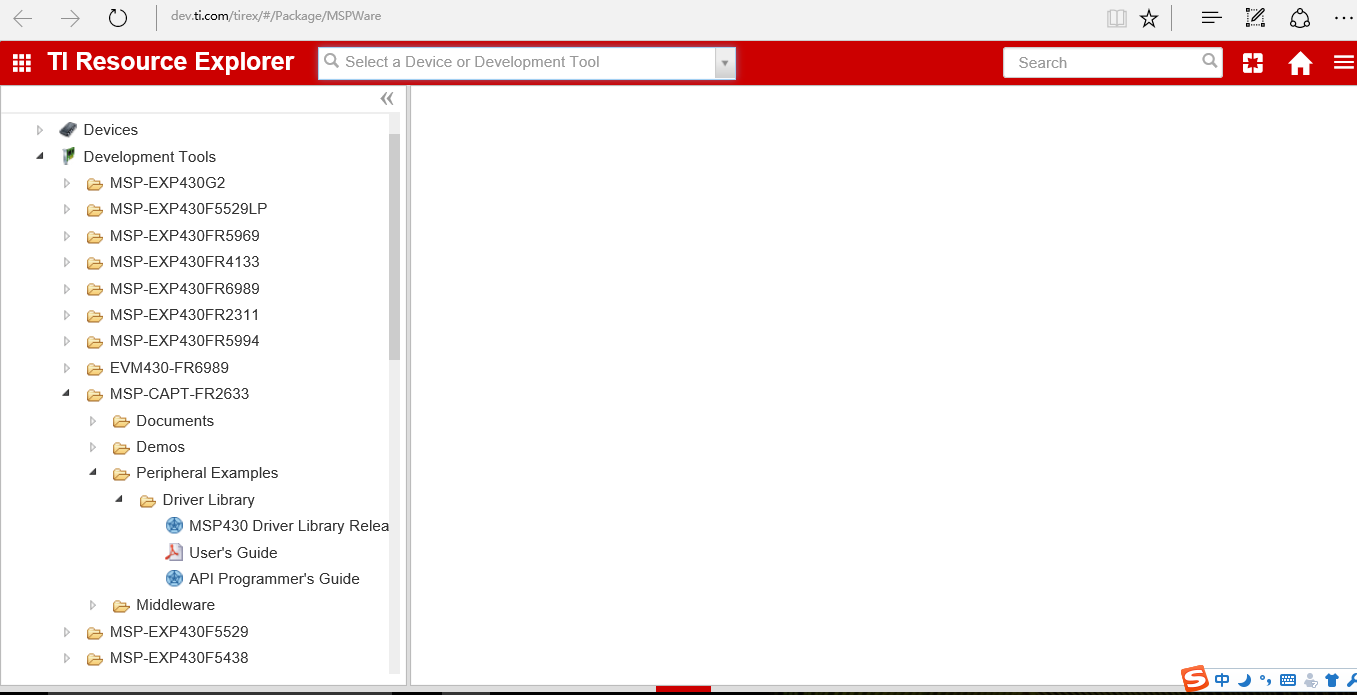This screenshot has height=695, width=1357.
Task: Click the User's Guide PDF icon
Action: [175, 552]
